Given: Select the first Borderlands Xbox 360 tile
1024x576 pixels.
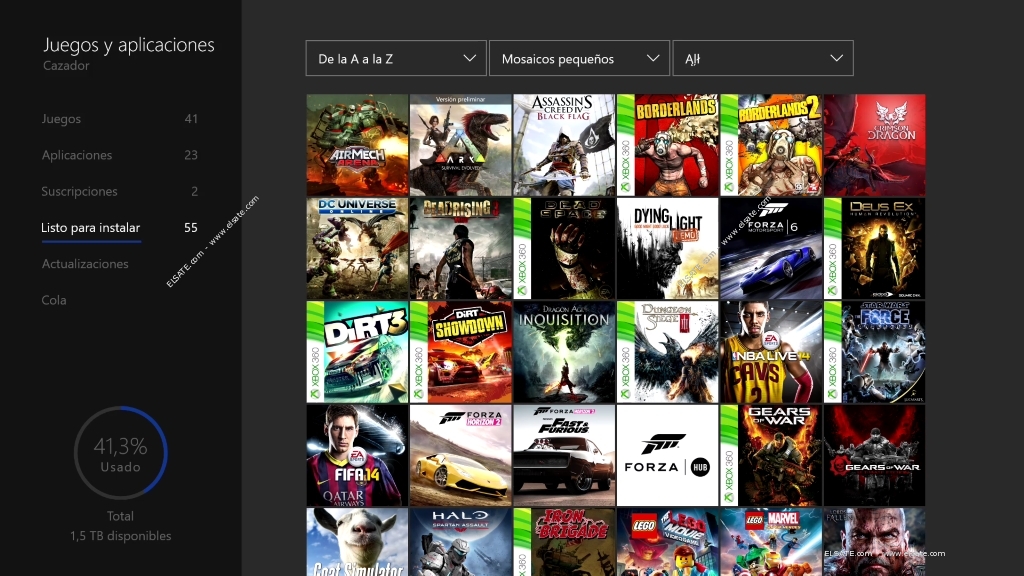Looking at the screenshot, I should point(667,145).
